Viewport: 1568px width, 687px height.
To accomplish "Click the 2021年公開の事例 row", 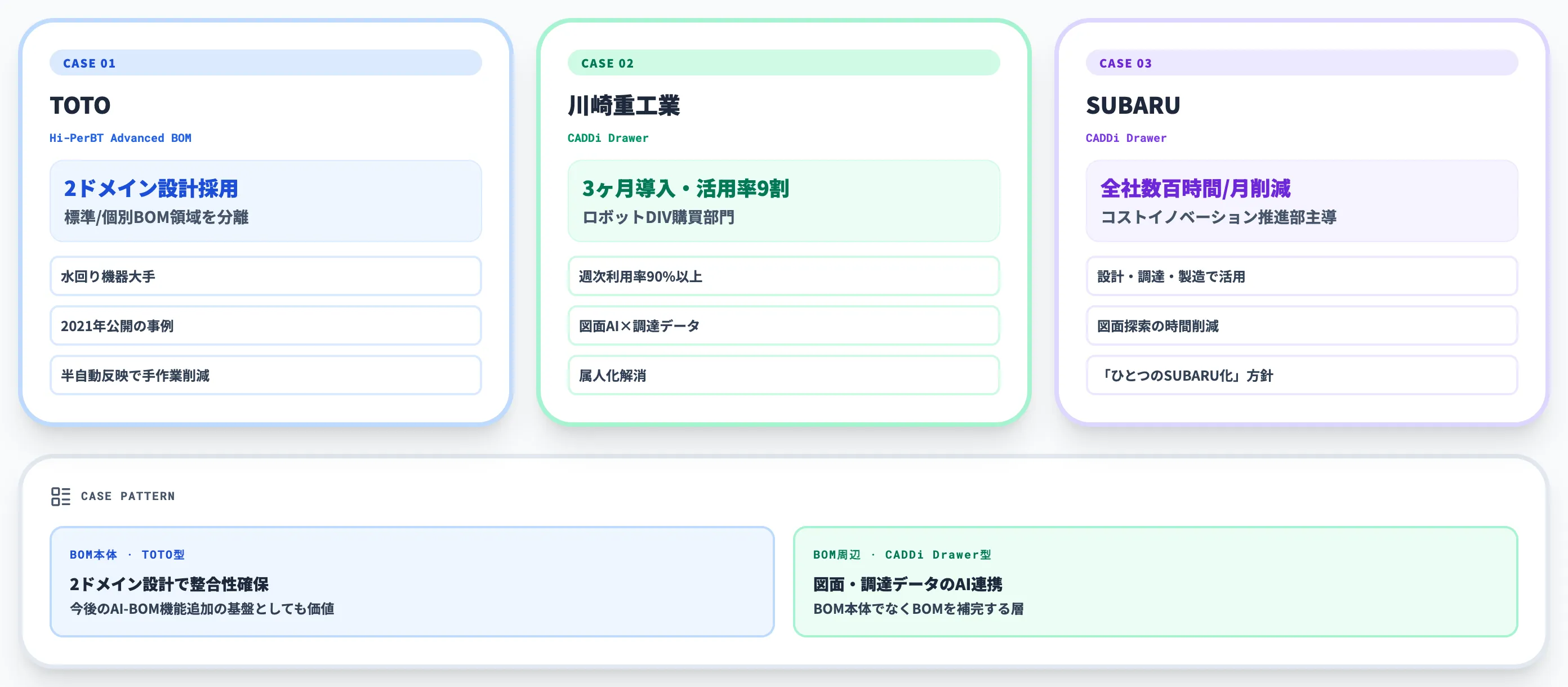I will tap(265, 325).
